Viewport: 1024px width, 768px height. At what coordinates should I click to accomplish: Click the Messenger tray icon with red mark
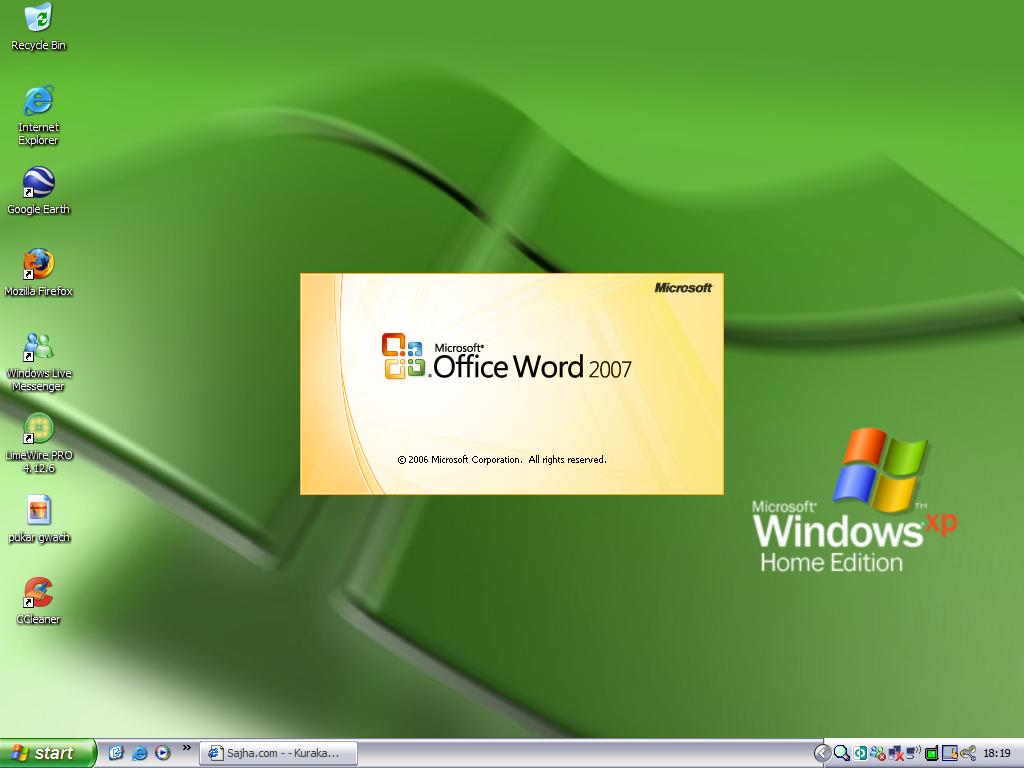pyautogui.click(x=878, y=753)
